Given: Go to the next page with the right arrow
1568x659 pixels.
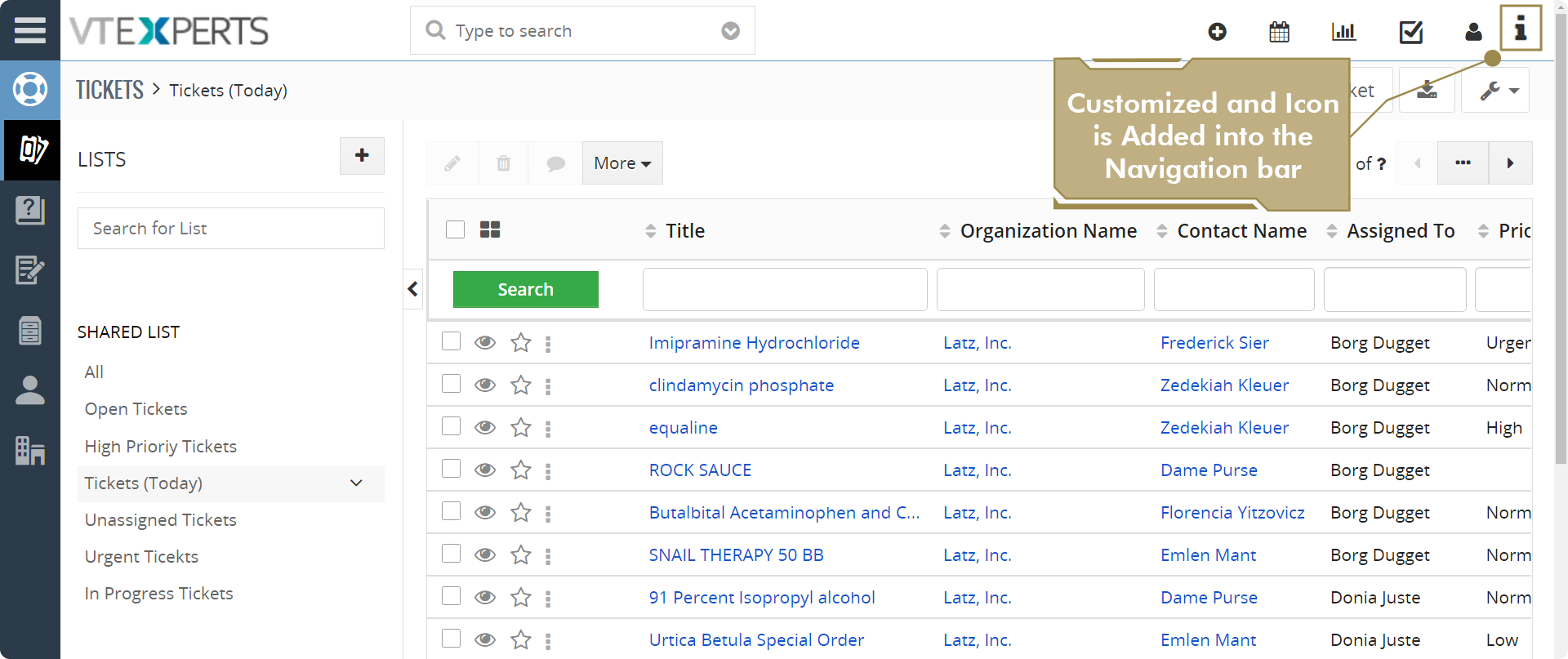Looking at the screenshot, I should tap(1510, 163).
